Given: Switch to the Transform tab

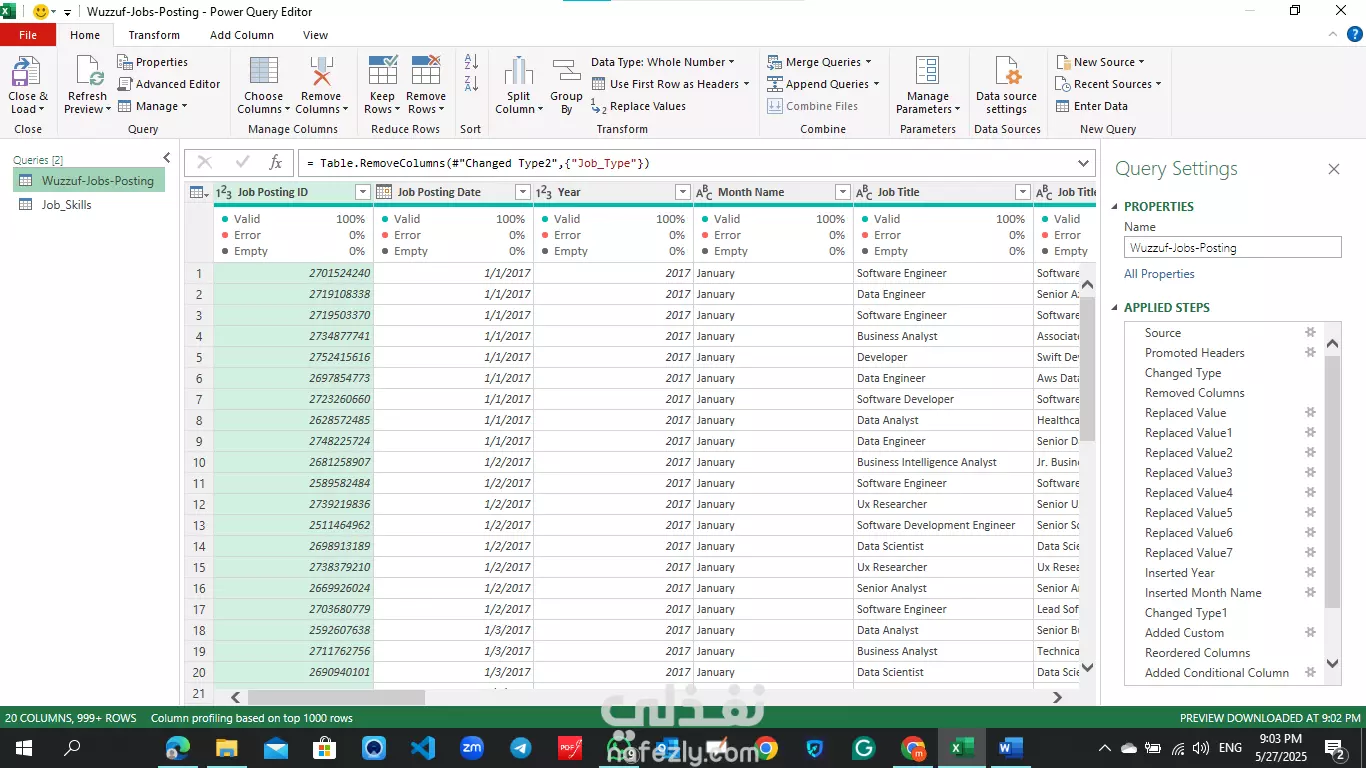Looking at the screenshot, I should [154, 35].
